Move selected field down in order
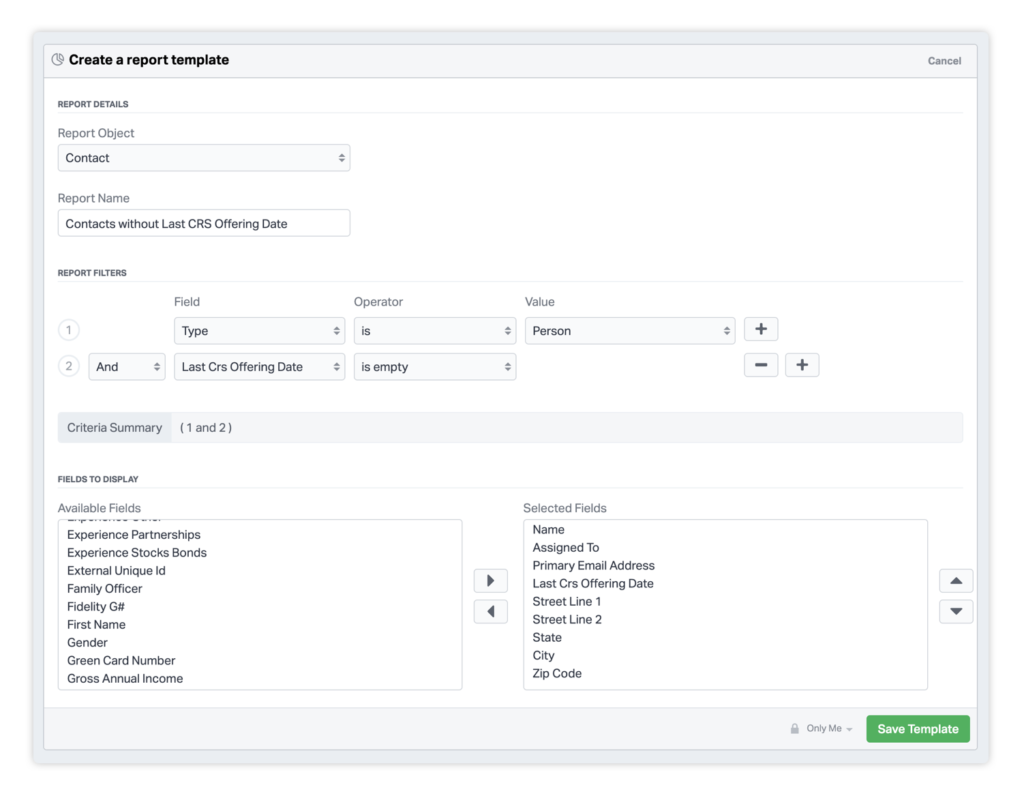Viewport: 1024px width, 796px height. pos(956,611)
